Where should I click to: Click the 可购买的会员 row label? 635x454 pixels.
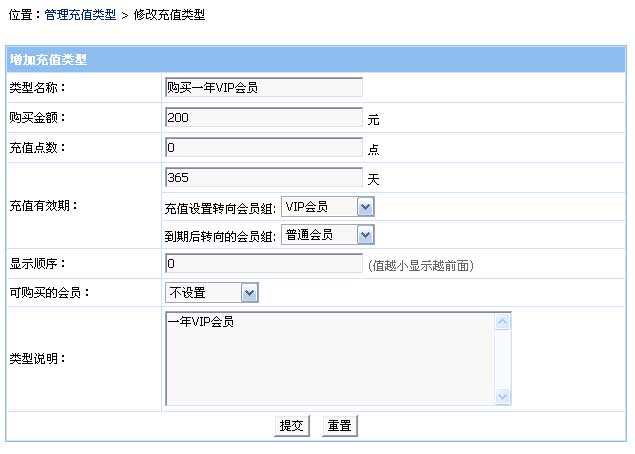pos(43,293)
